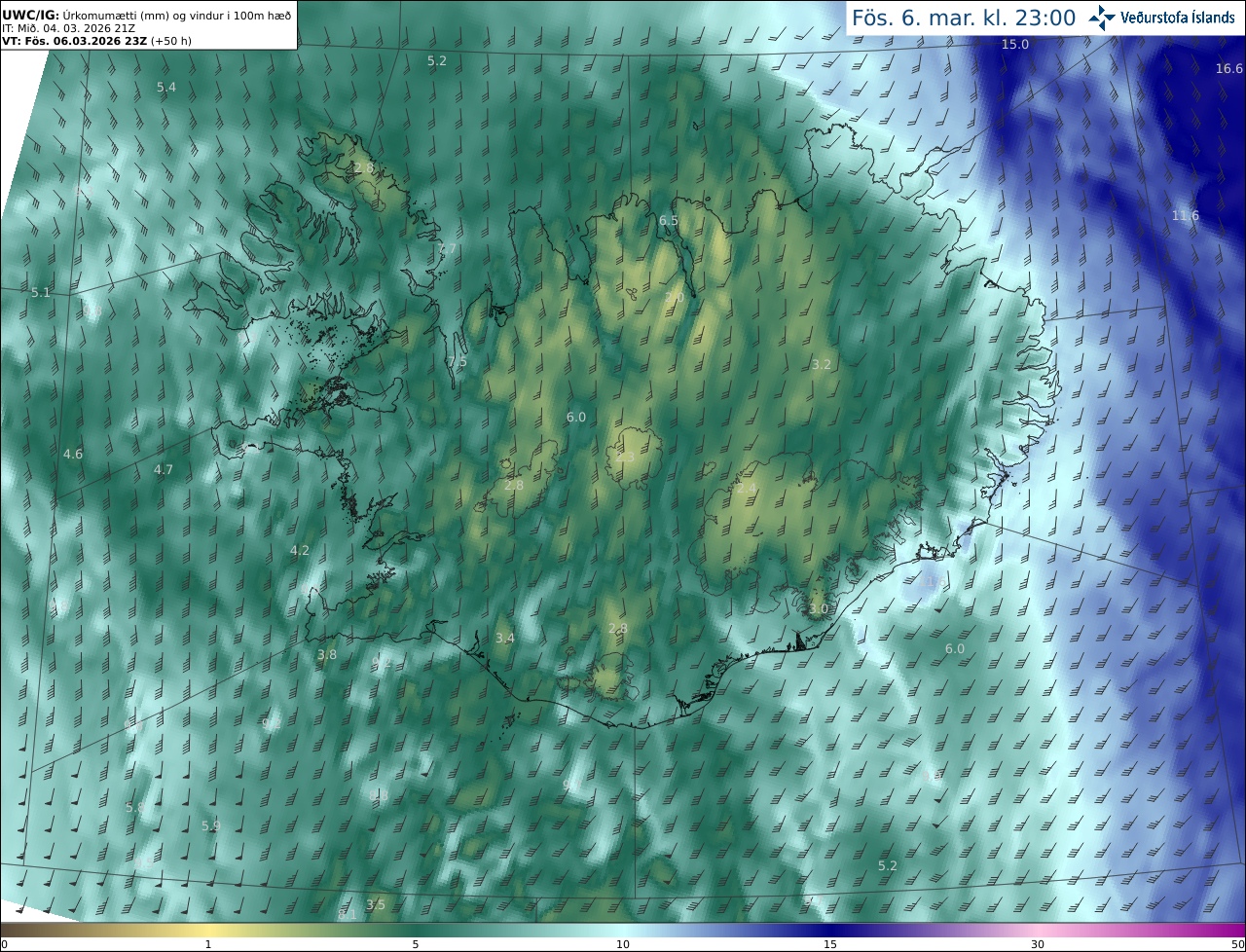Click the 3.2 value on the map
Screen dimensions: 1246x952
[x=822, y=364]
